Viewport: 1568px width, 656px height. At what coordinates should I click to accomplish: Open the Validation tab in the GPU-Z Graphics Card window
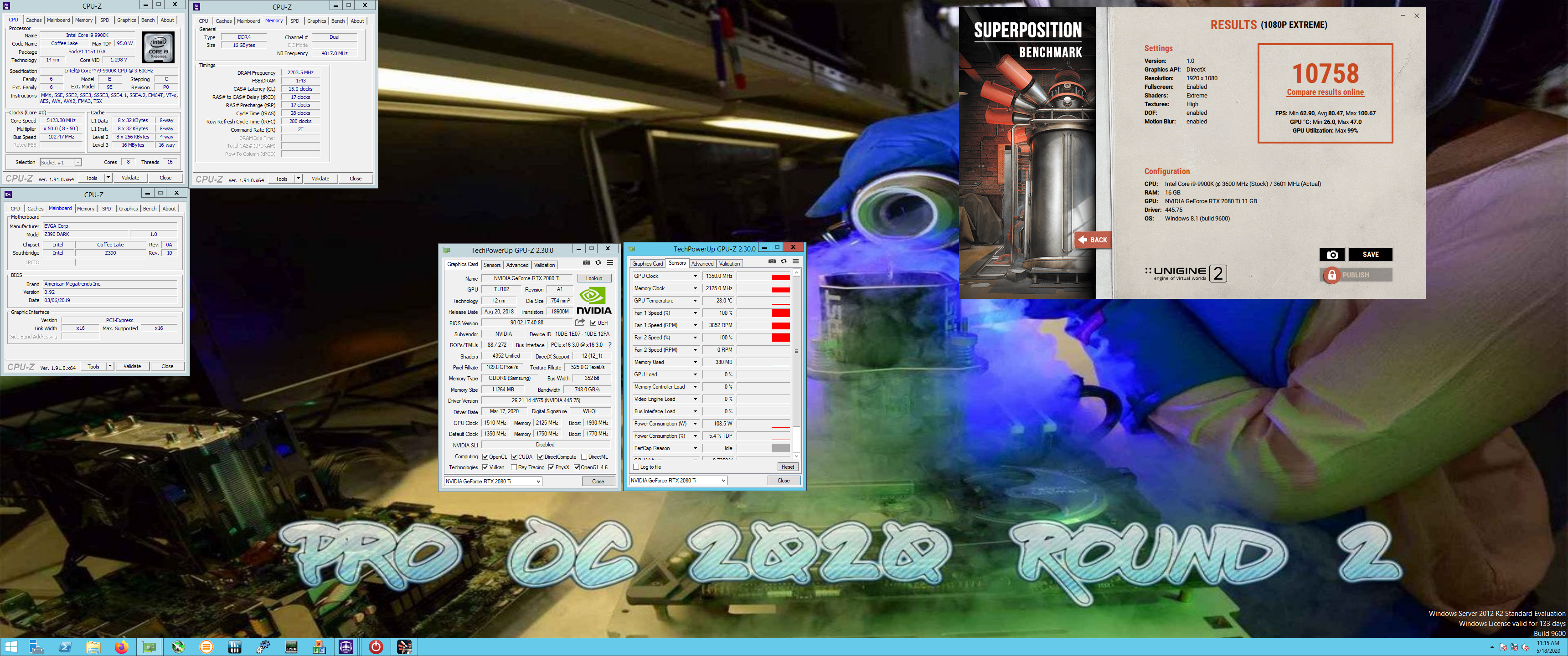click(544, 265)
